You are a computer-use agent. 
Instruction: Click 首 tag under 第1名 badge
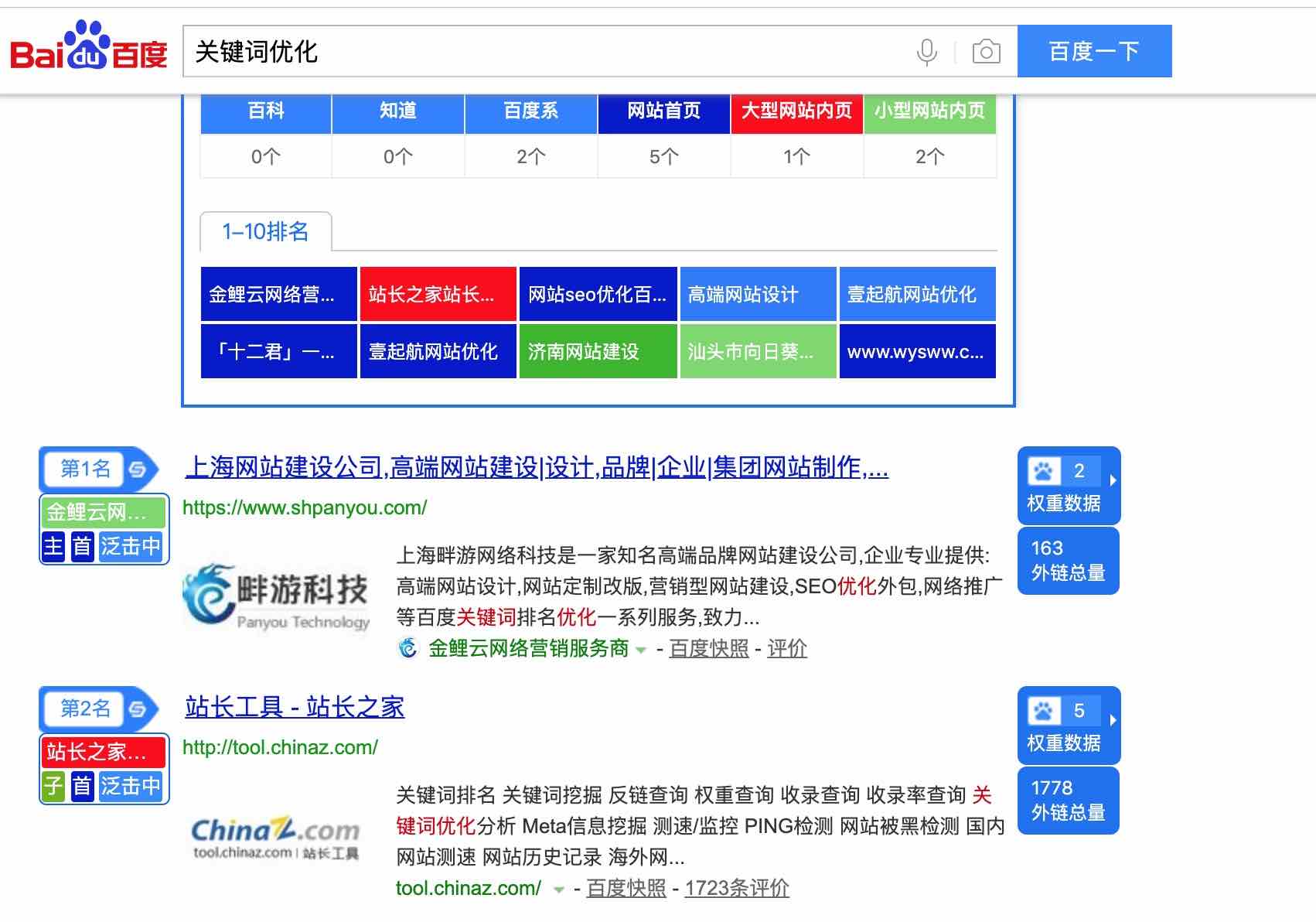click(x=82, y=547)
